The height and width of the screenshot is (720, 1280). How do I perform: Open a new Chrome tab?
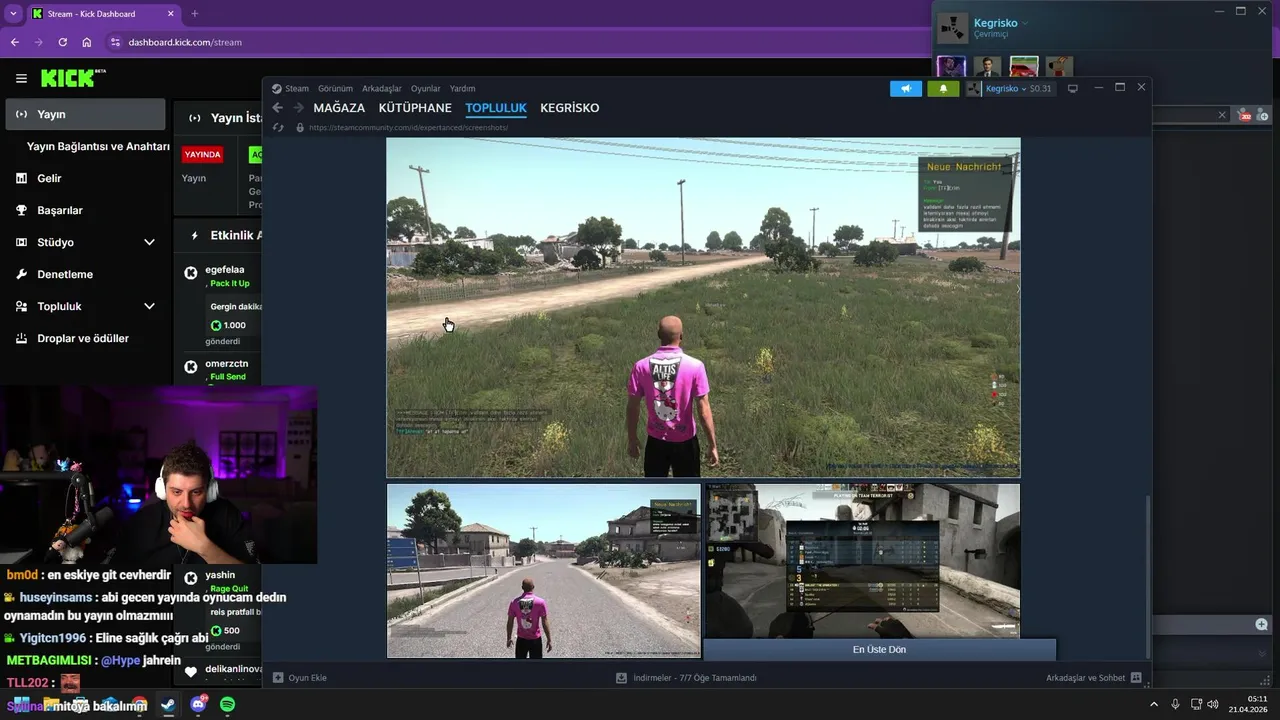pos(194,14)
